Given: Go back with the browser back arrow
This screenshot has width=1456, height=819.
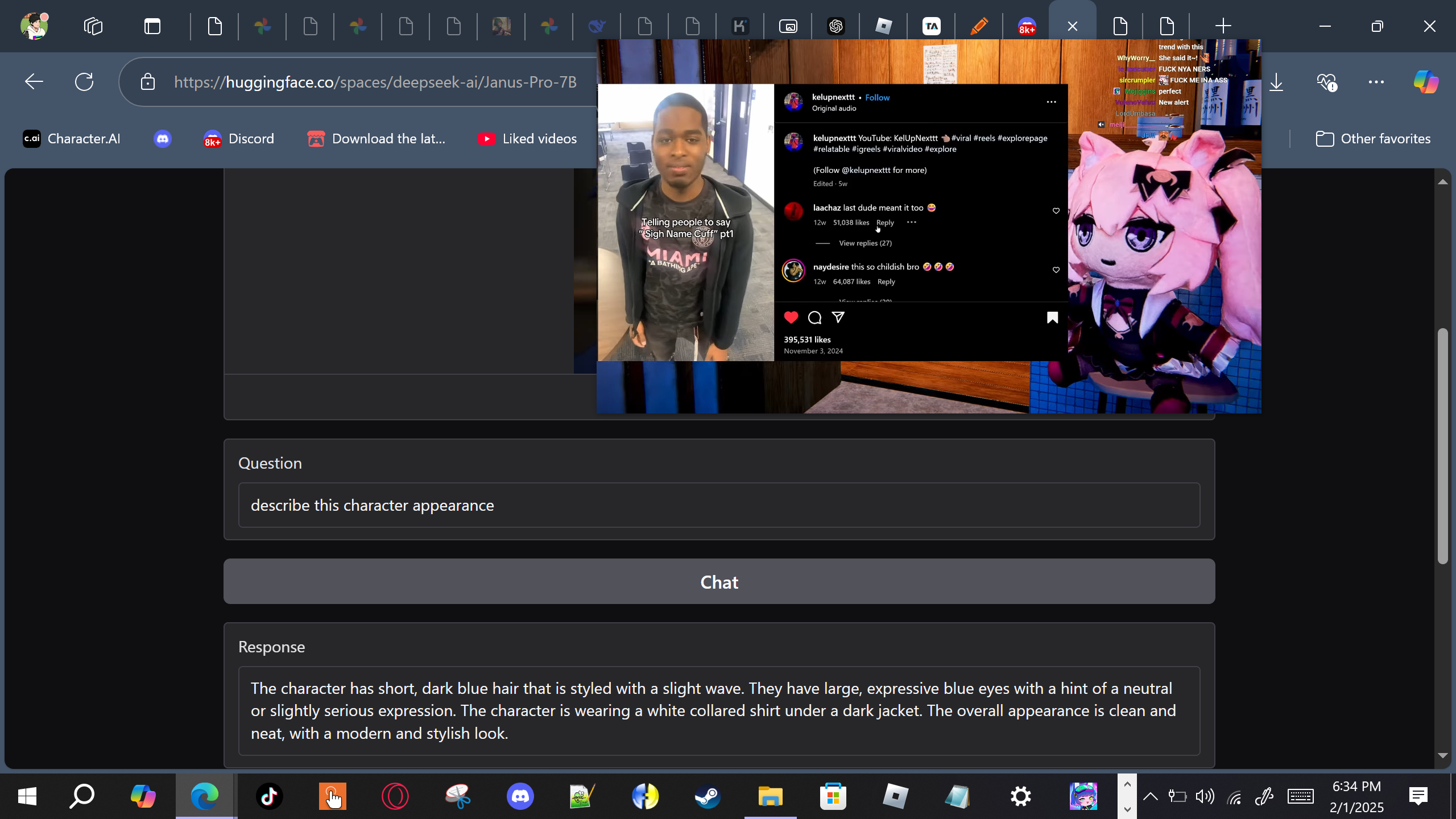Looking at the screenshot, I should point(34,82).
